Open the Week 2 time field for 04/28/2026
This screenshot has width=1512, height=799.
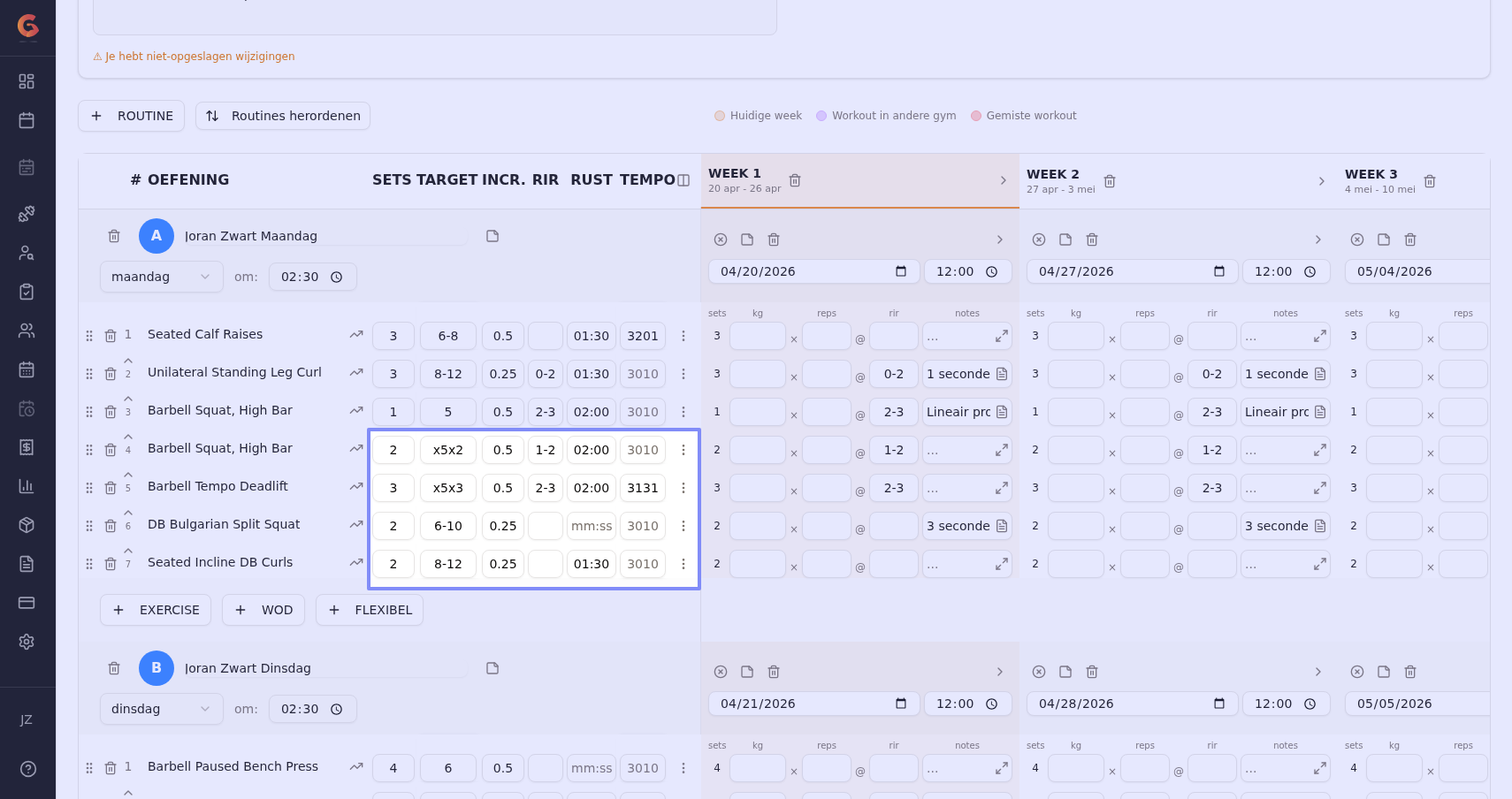[1286, 704]
